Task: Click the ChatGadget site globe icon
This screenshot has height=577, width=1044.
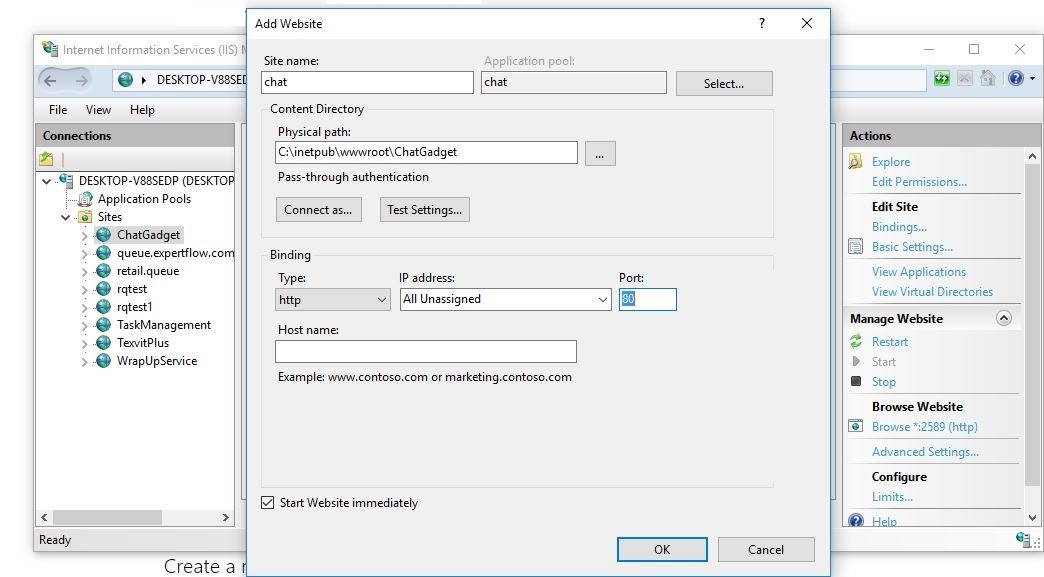Action: click(103, 235)
